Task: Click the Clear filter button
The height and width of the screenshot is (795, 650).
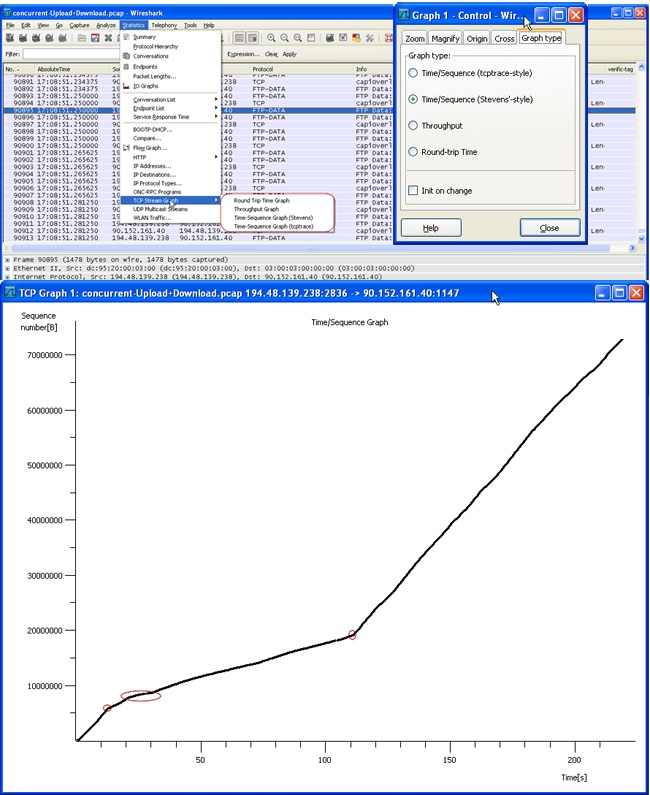Action: pos(271,54)
